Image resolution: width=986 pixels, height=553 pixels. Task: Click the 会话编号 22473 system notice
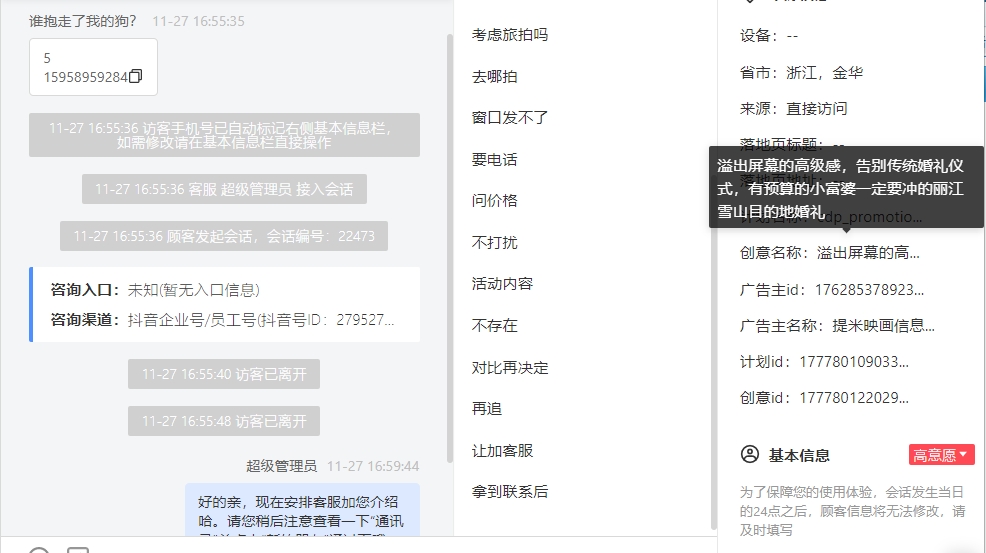pos(224,236)
